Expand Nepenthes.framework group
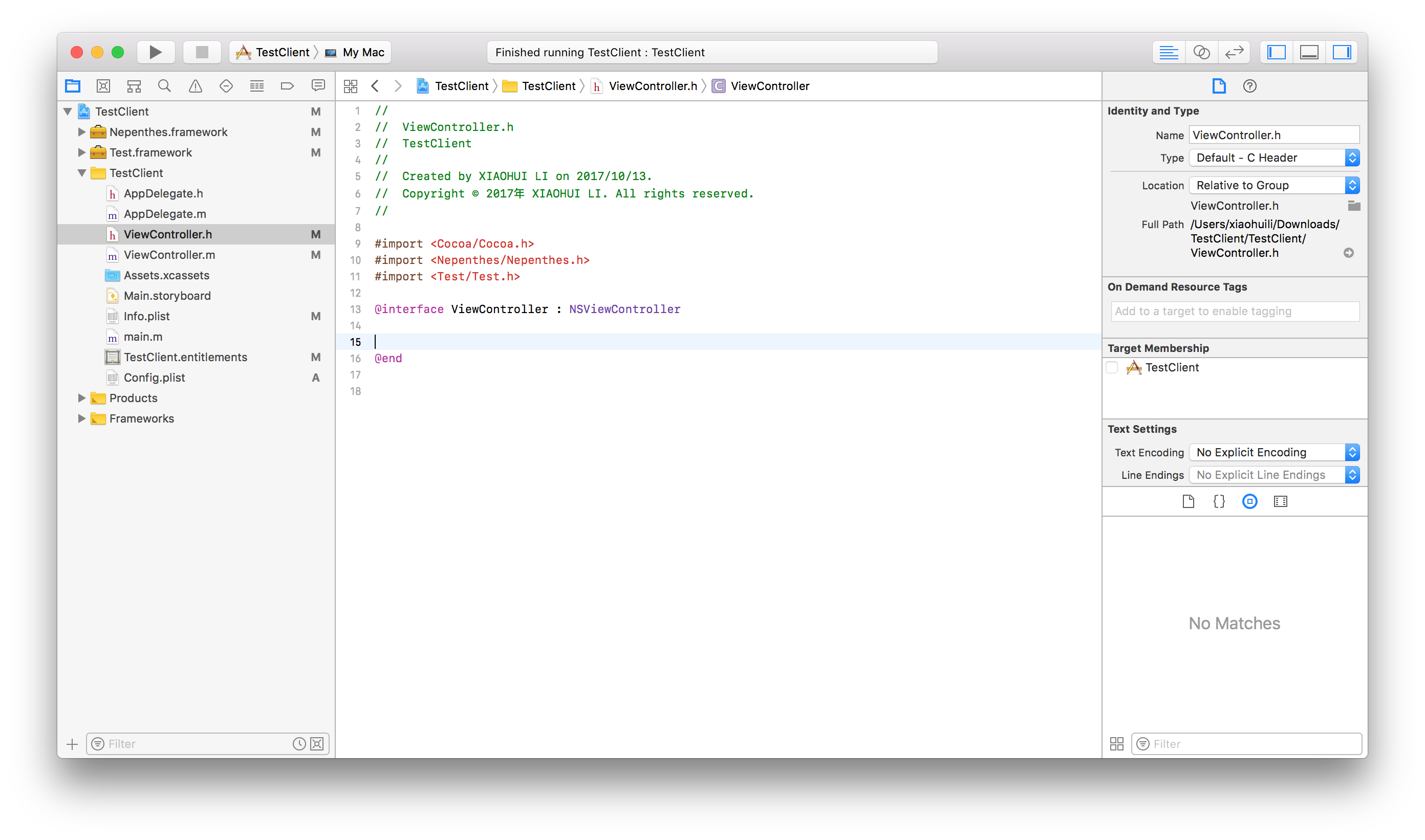This screenshot has width=1425, height=840. pyautogui.click(x=81, y=132)
